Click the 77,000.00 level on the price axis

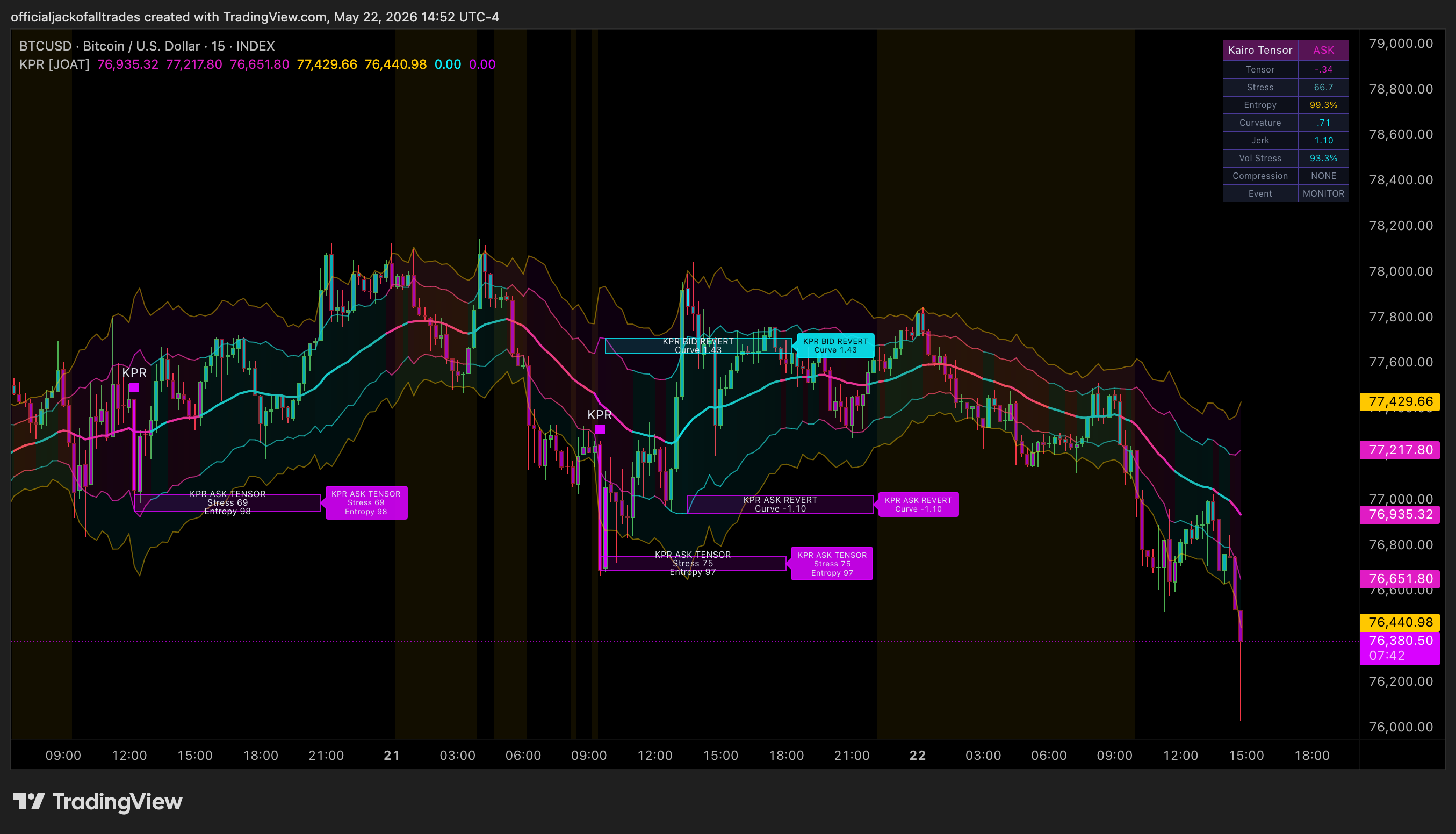coord(1401,498)
